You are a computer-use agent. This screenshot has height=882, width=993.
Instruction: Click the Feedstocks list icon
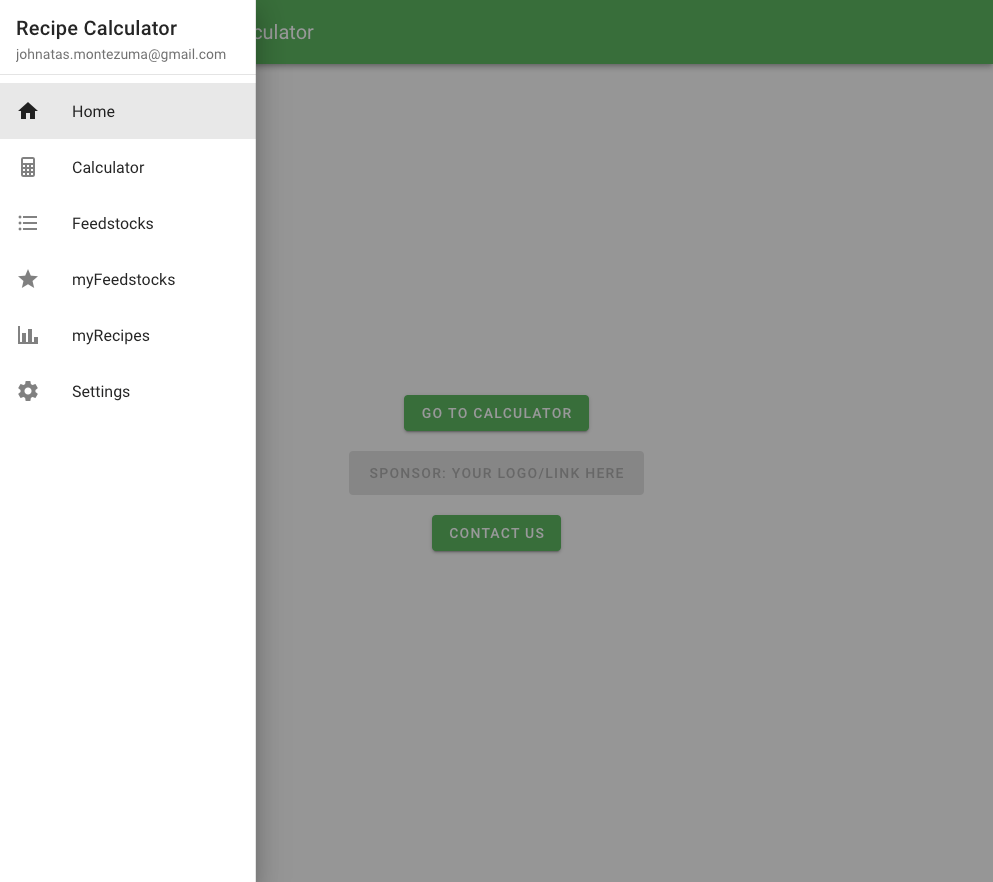(28, 223)
